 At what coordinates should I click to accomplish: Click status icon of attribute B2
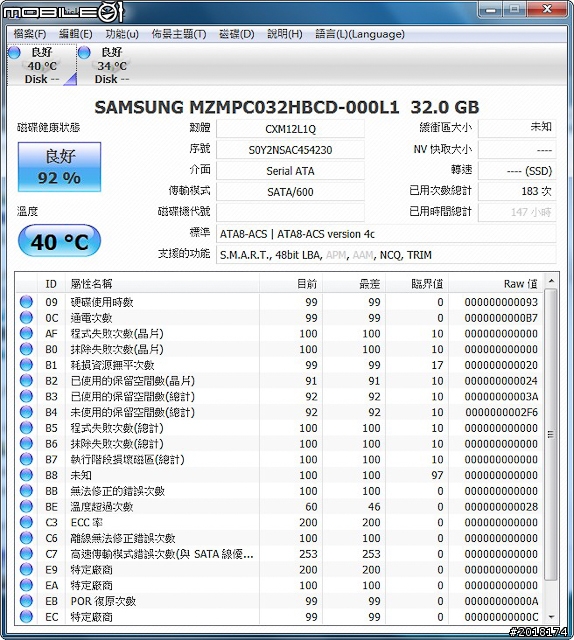click(26, 381)
